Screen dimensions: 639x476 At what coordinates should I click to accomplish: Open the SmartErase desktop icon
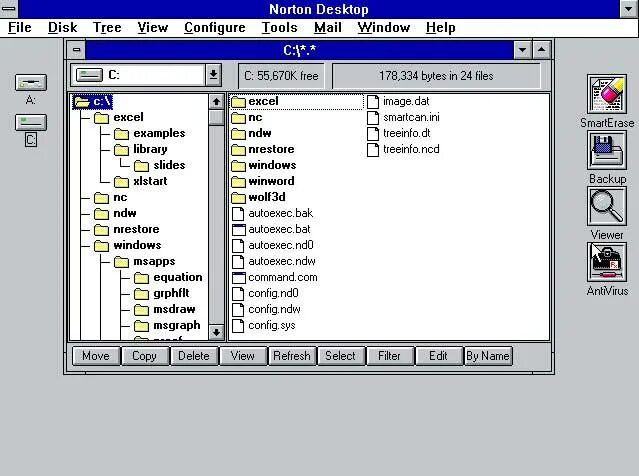tap(607, 95)
